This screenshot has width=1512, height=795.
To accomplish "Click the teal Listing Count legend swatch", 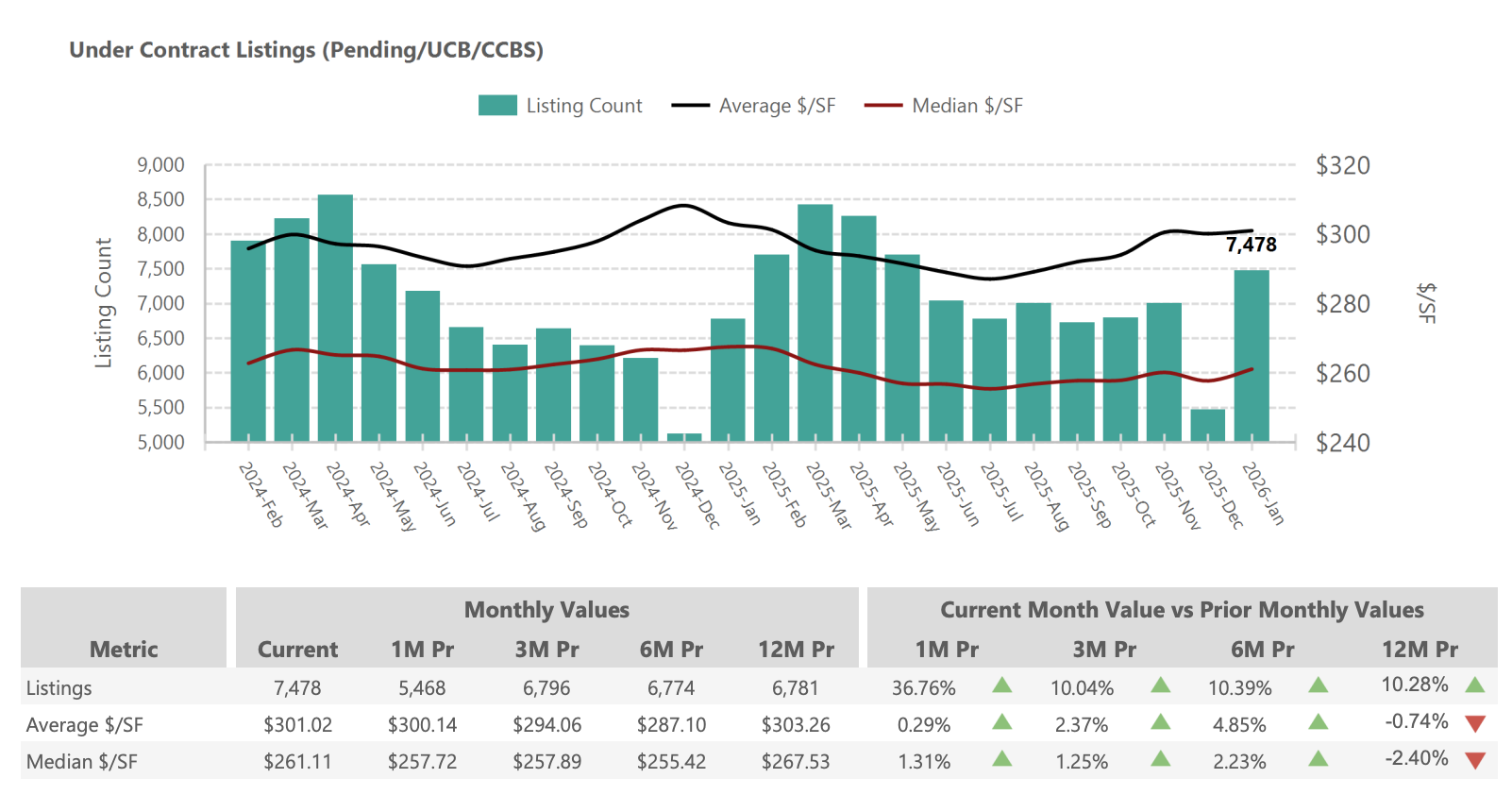I will [497, 106].
